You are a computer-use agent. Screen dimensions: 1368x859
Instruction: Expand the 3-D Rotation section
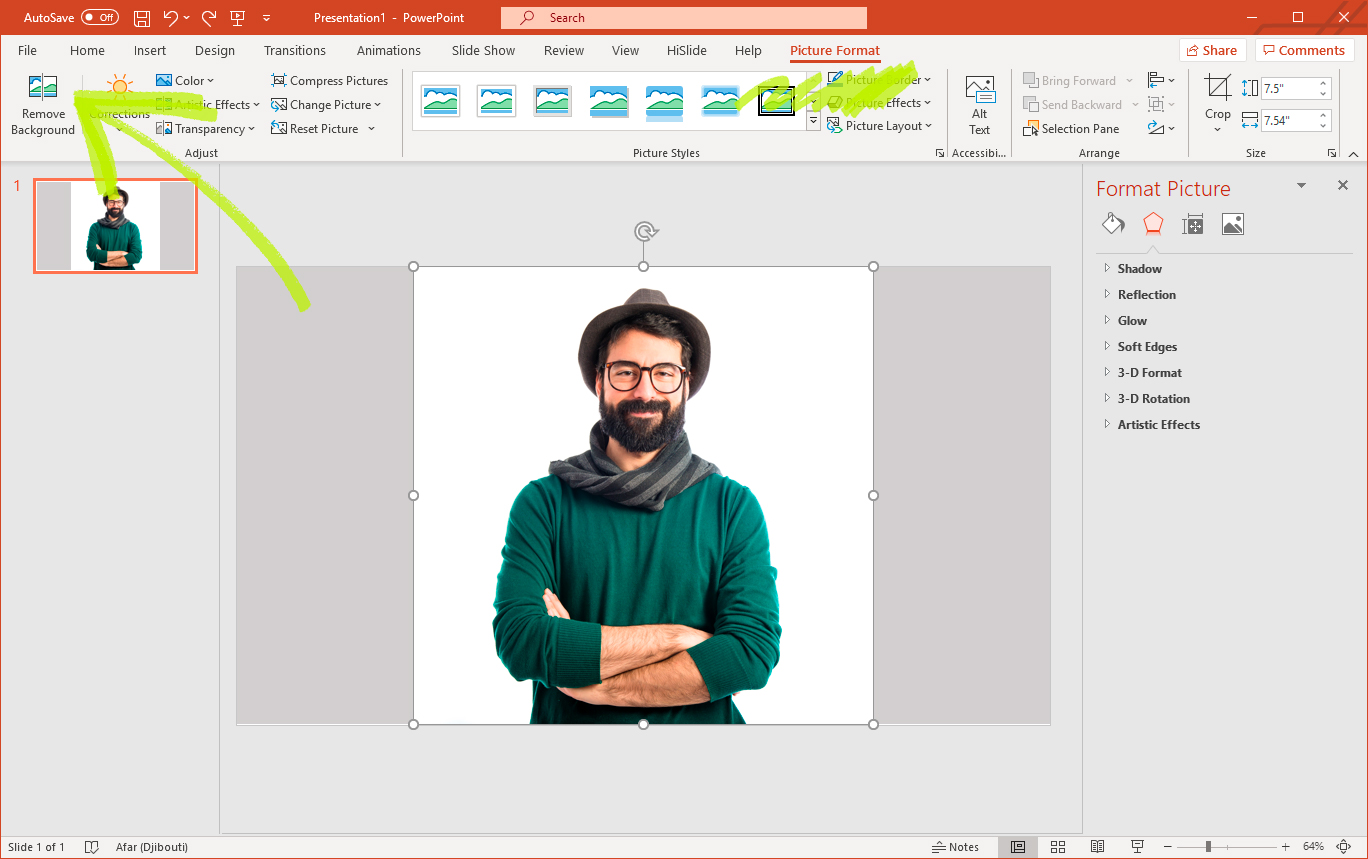[1153, 399]
